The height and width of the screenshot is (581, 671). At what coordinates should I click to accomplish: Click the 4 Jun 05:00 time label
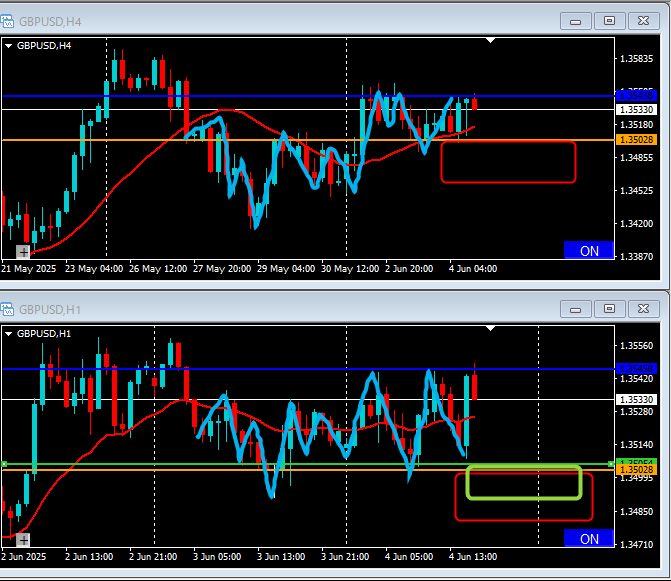[x=409, y=557]
